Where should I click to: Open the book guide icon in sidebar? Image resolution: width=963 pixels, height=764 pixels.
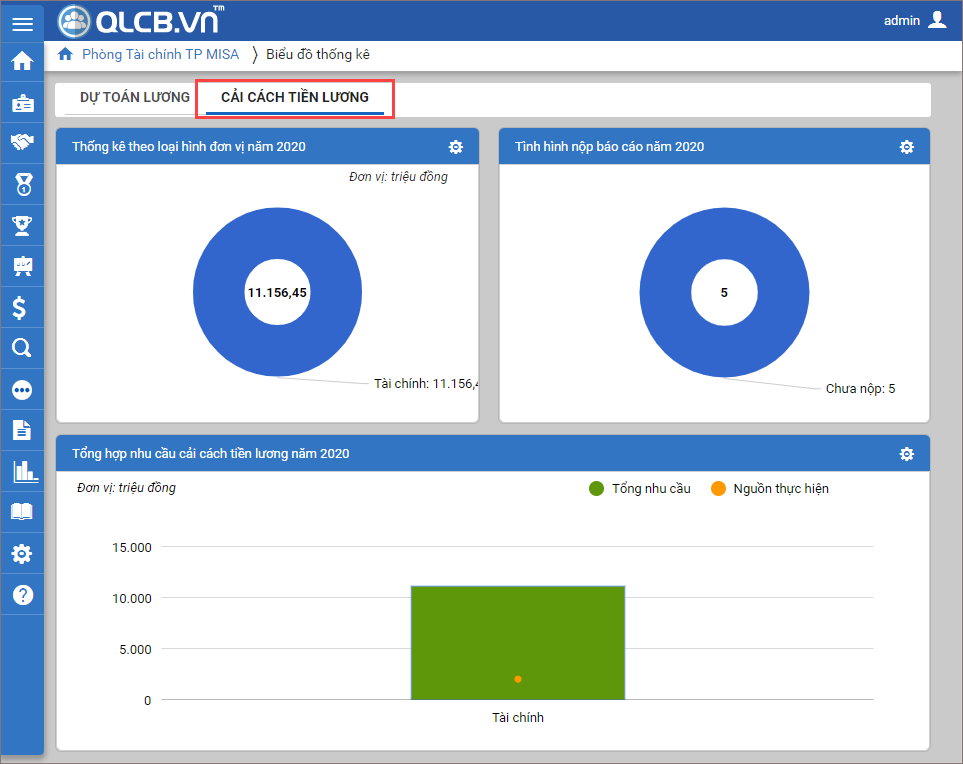[22, 512]
